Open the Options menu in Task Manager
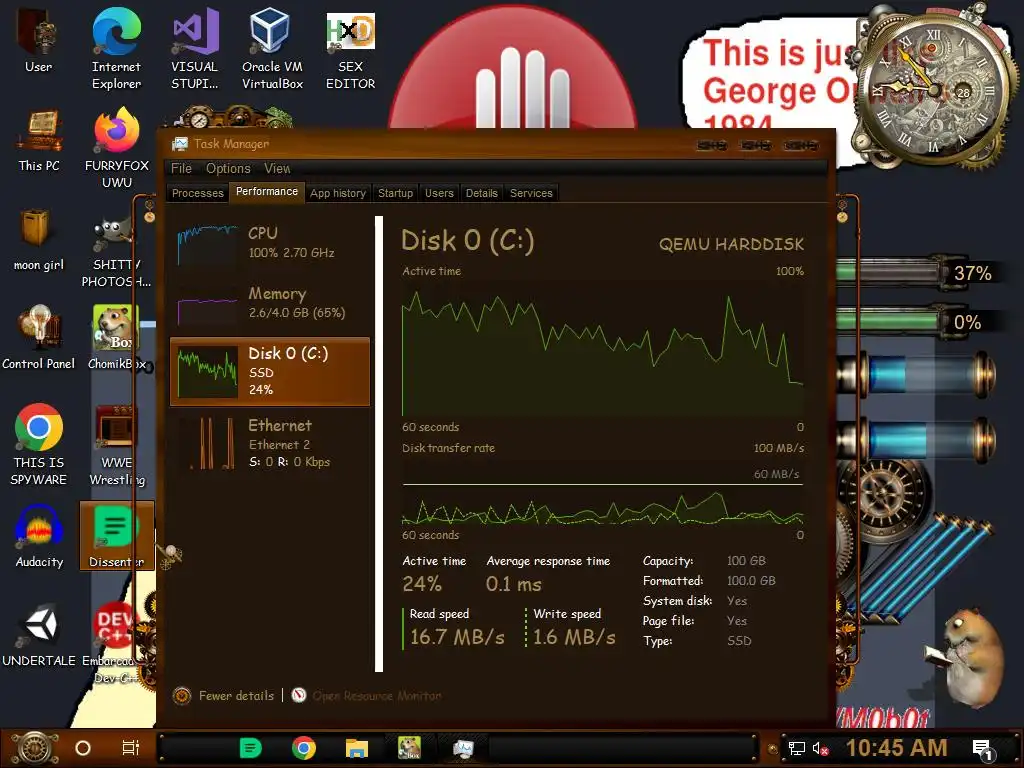1024x768 pixels. 228,168
